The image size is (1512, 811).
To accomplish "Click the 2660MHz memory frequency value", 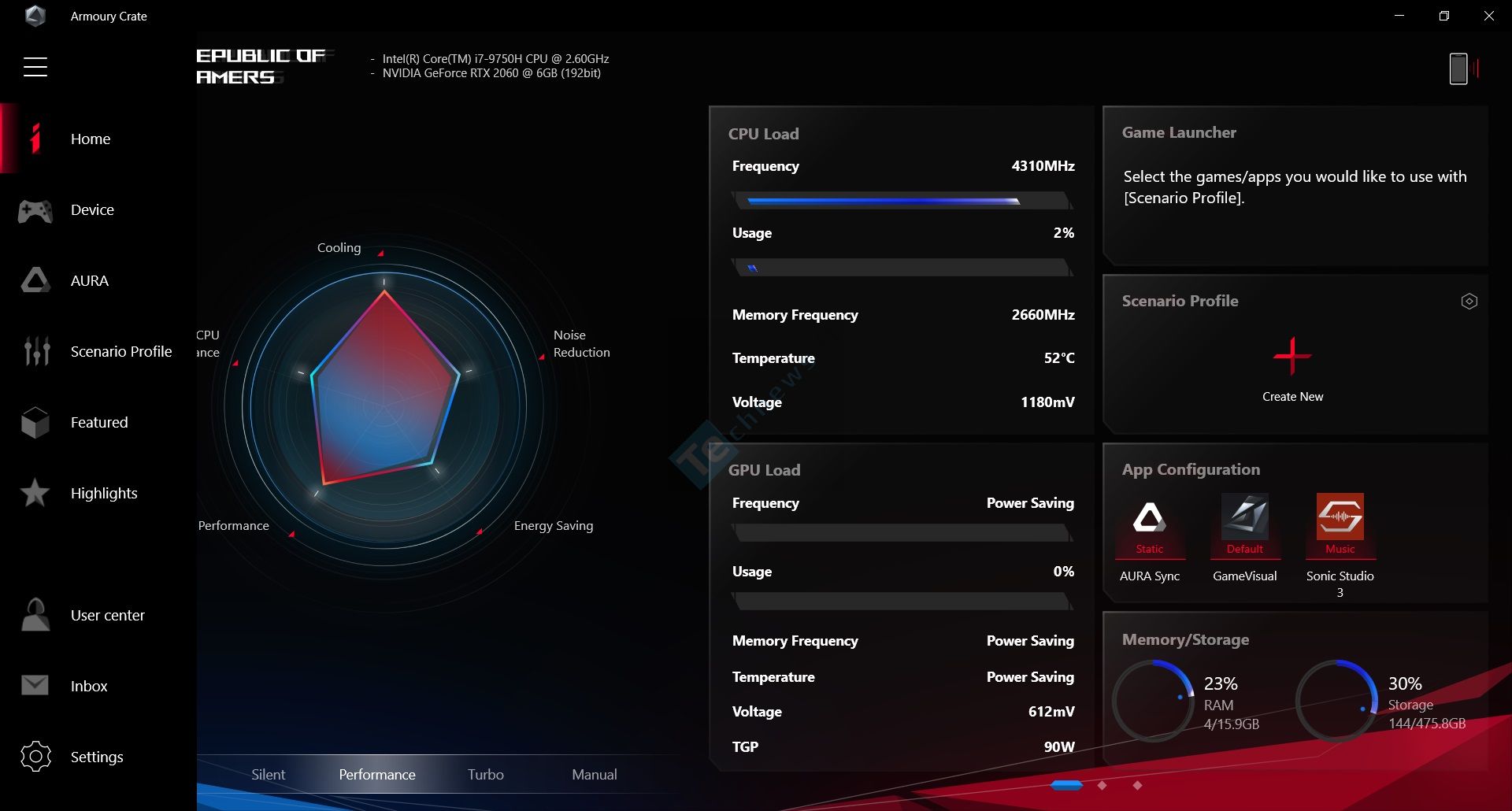I will (1043, 315).
